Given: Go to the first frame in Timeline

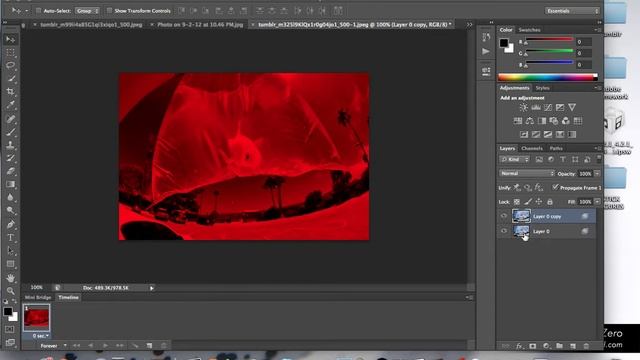Looking at the screenshot, I should [76, 346].
